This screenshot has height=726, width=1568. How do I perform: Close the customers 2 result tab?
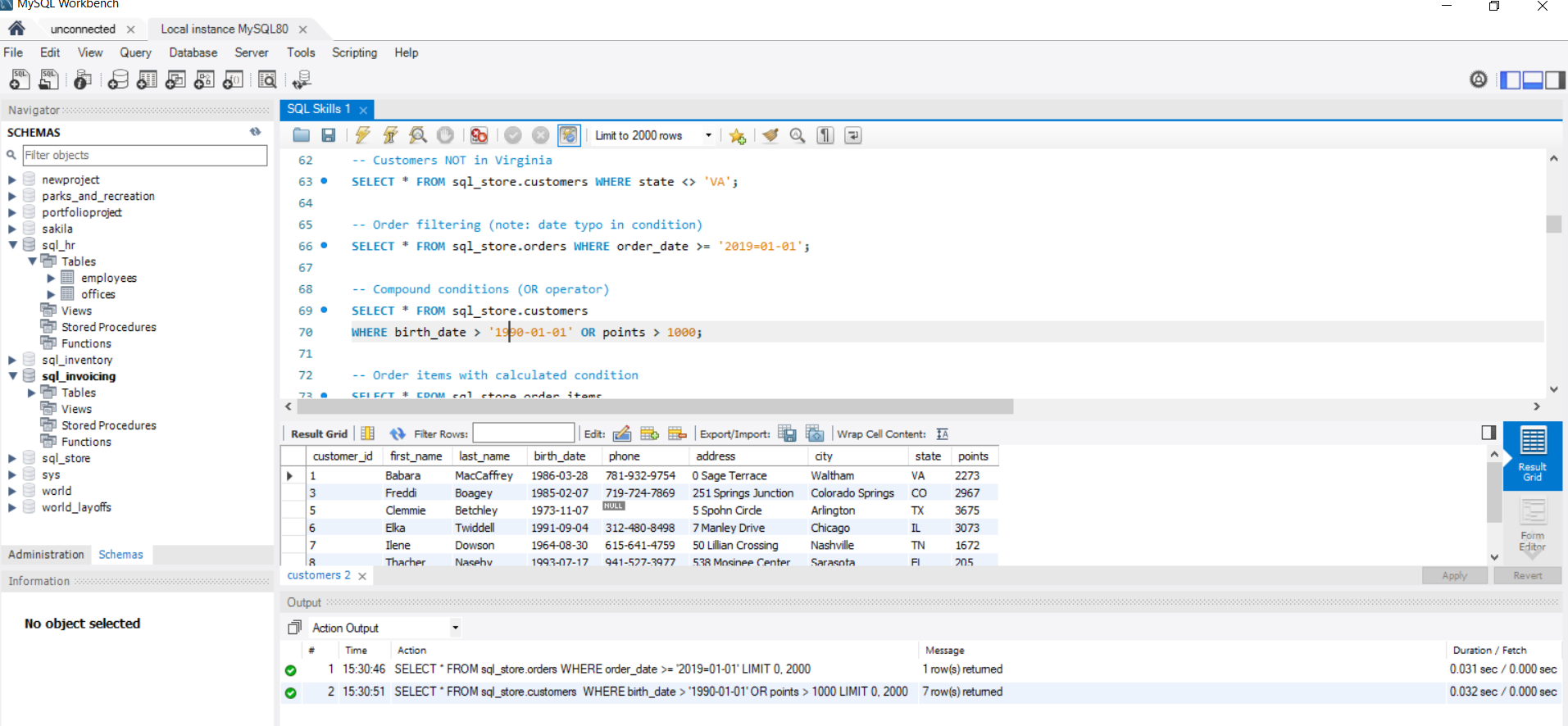362,576
